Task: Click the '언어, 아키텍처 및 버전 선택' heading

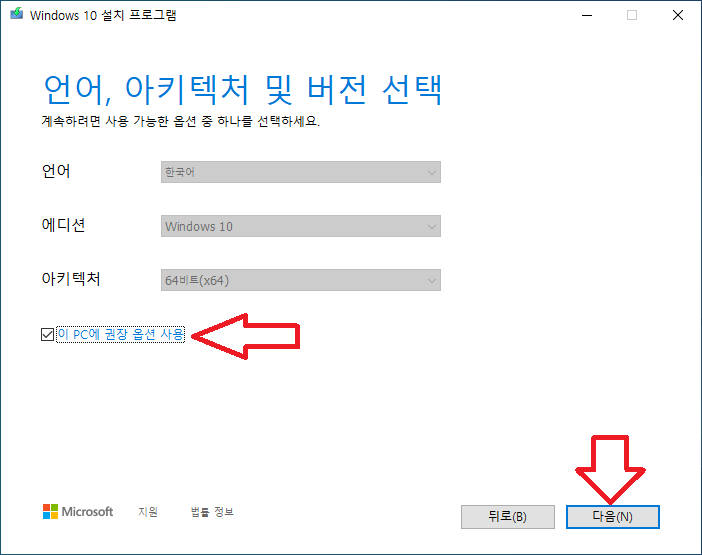Action: pyautogui.click(x=242, y=90)
